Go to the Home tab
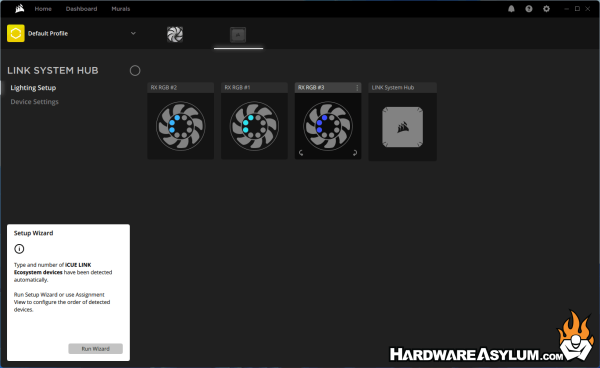 click(43, 9)
